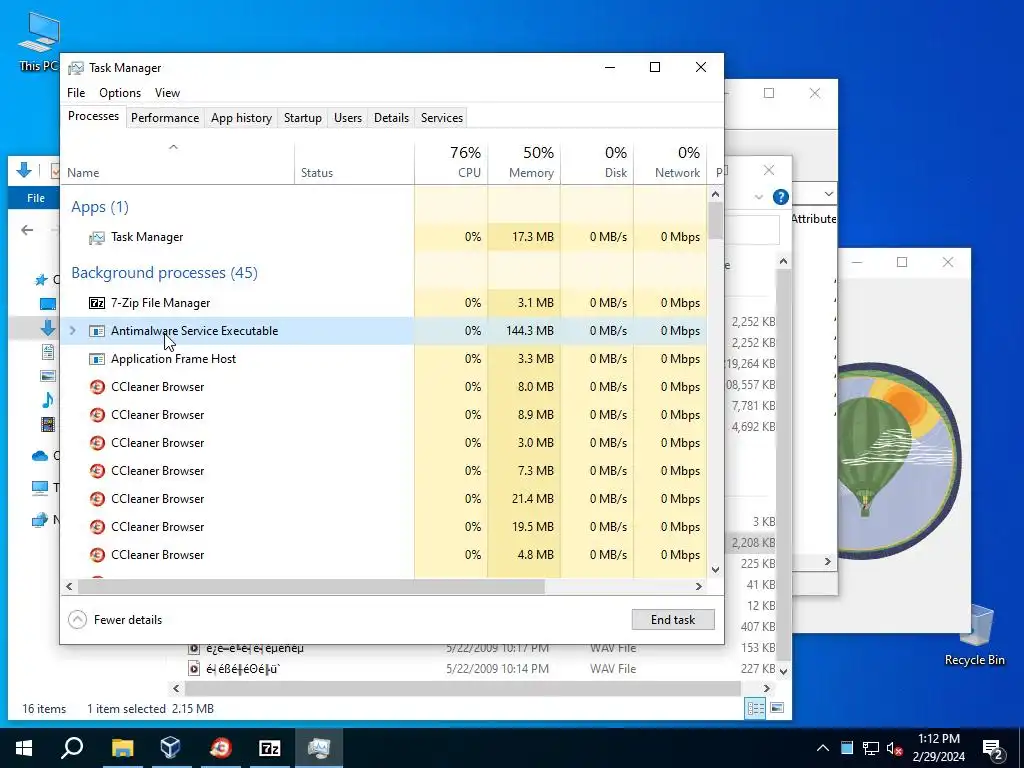1024x768 pixels.
Task: Switch to the Services tab
Action: [441, 118]
